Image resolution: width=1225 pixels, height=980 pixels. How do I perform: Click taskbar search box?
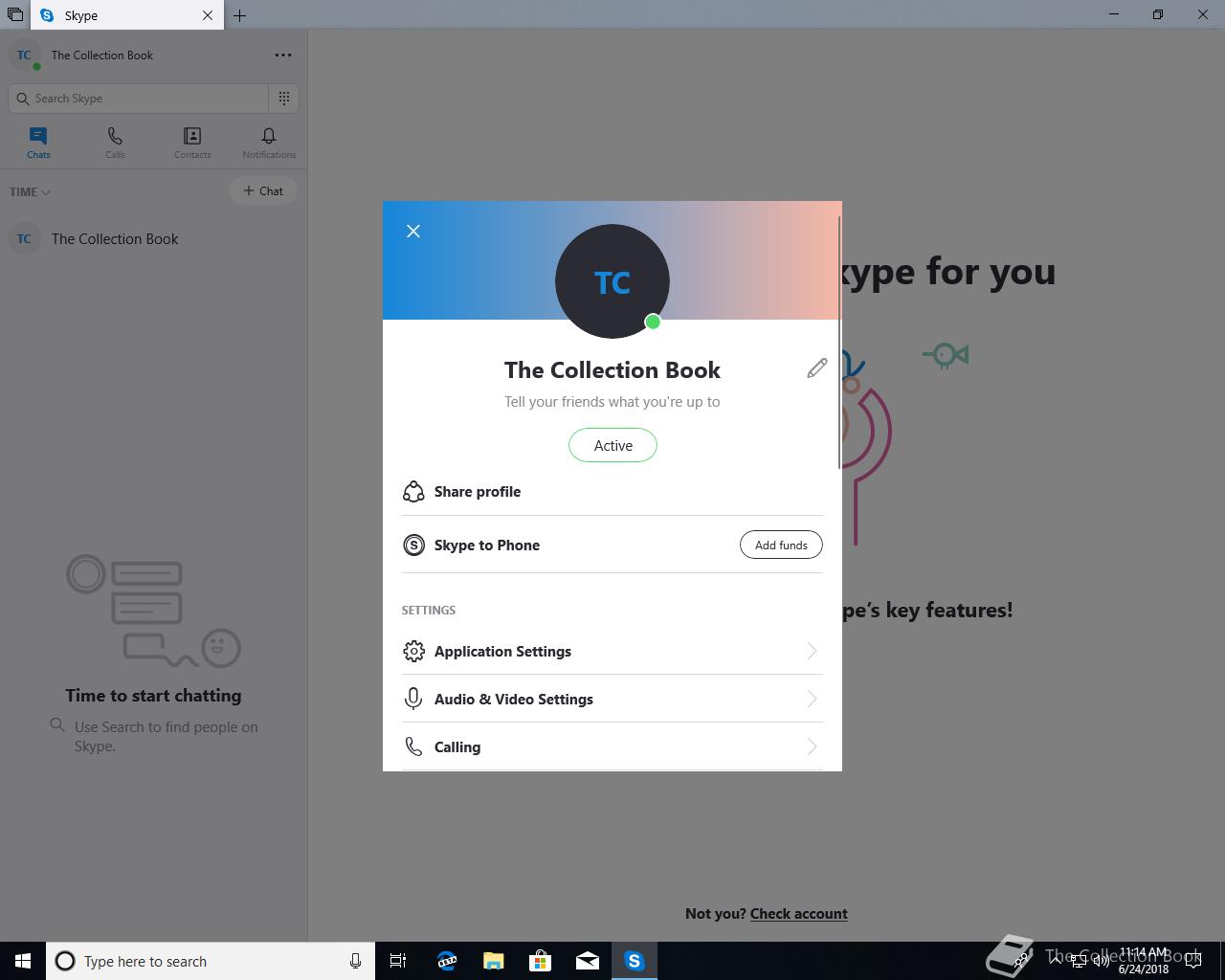click(211, 961)
